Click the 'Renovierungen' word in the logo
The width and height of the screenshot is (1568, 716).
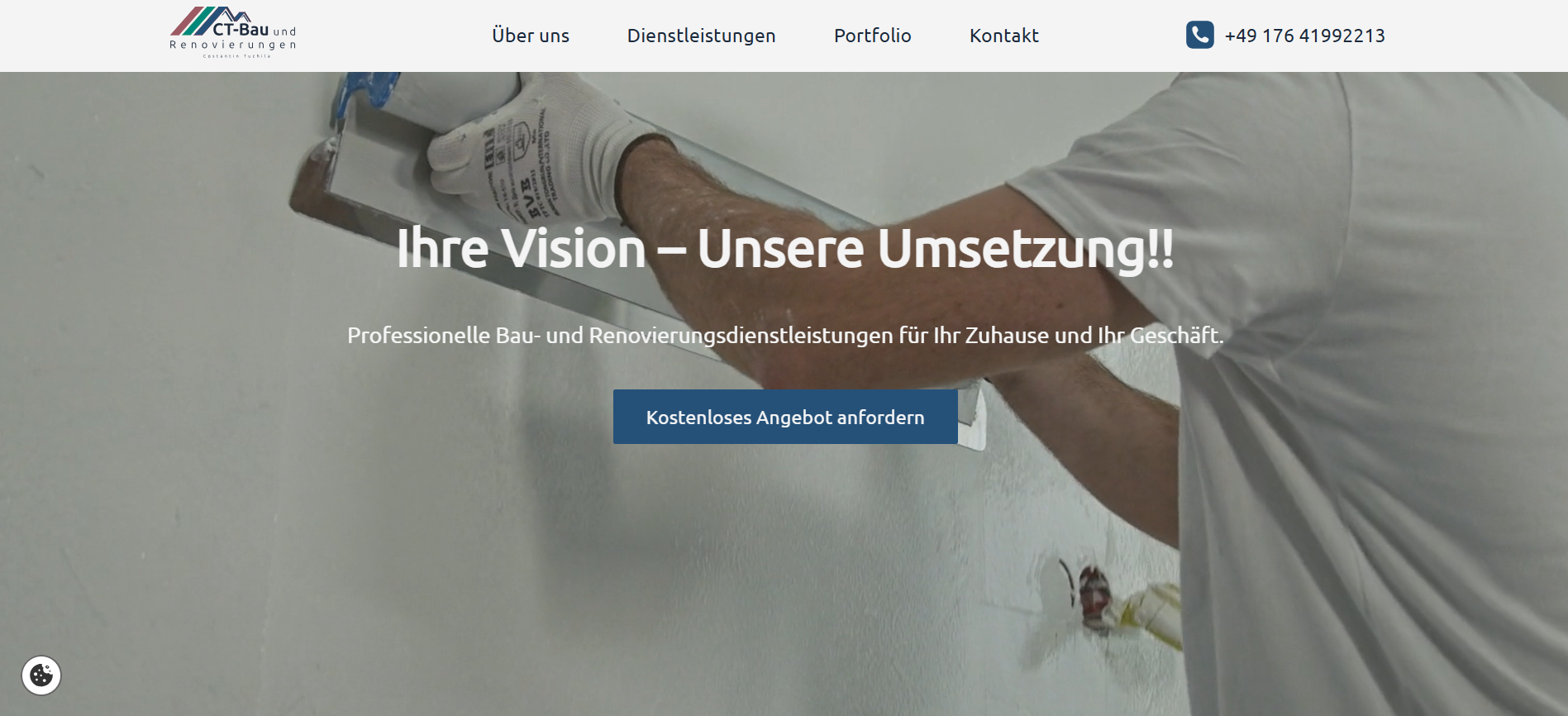[x=232, y=45]
